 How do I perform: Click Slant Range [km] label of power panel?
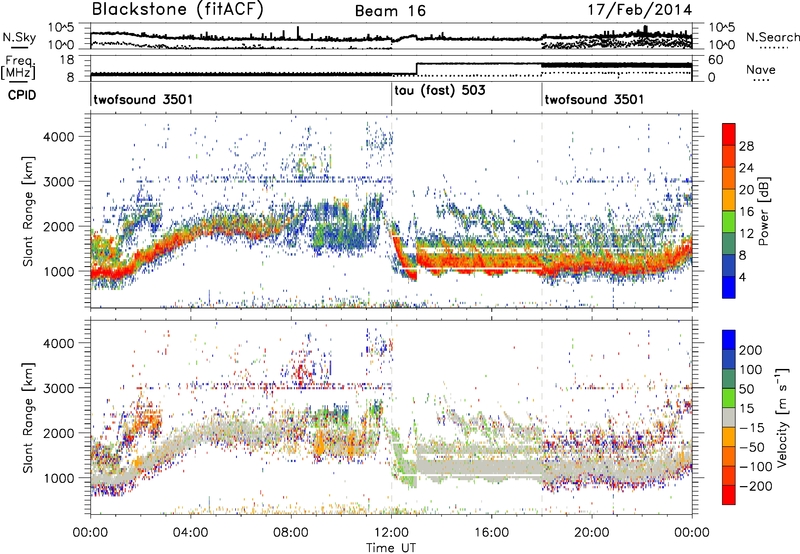pyautogui.click(x=28, y=211)
